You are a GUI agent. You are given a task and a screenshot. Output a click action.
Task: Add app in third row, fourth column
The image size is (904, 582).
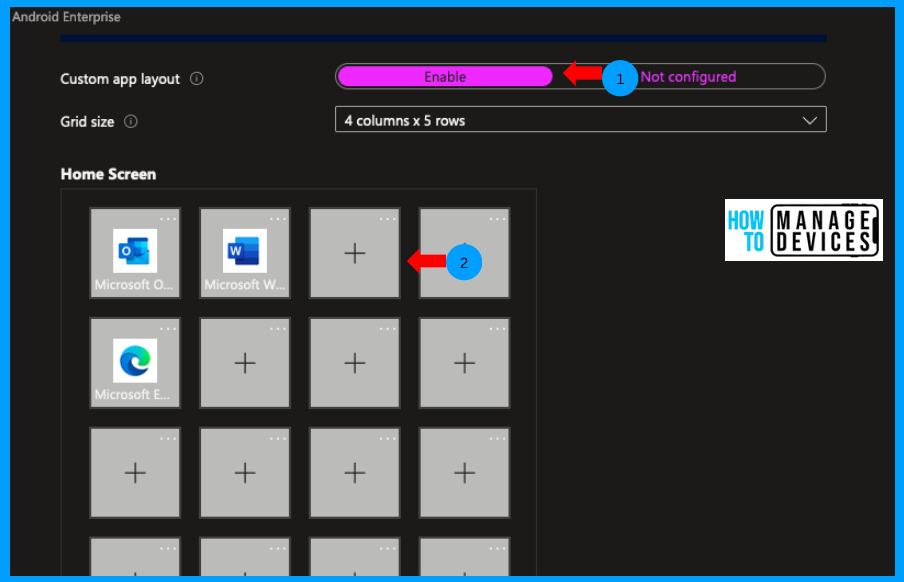tap(464, 472)
